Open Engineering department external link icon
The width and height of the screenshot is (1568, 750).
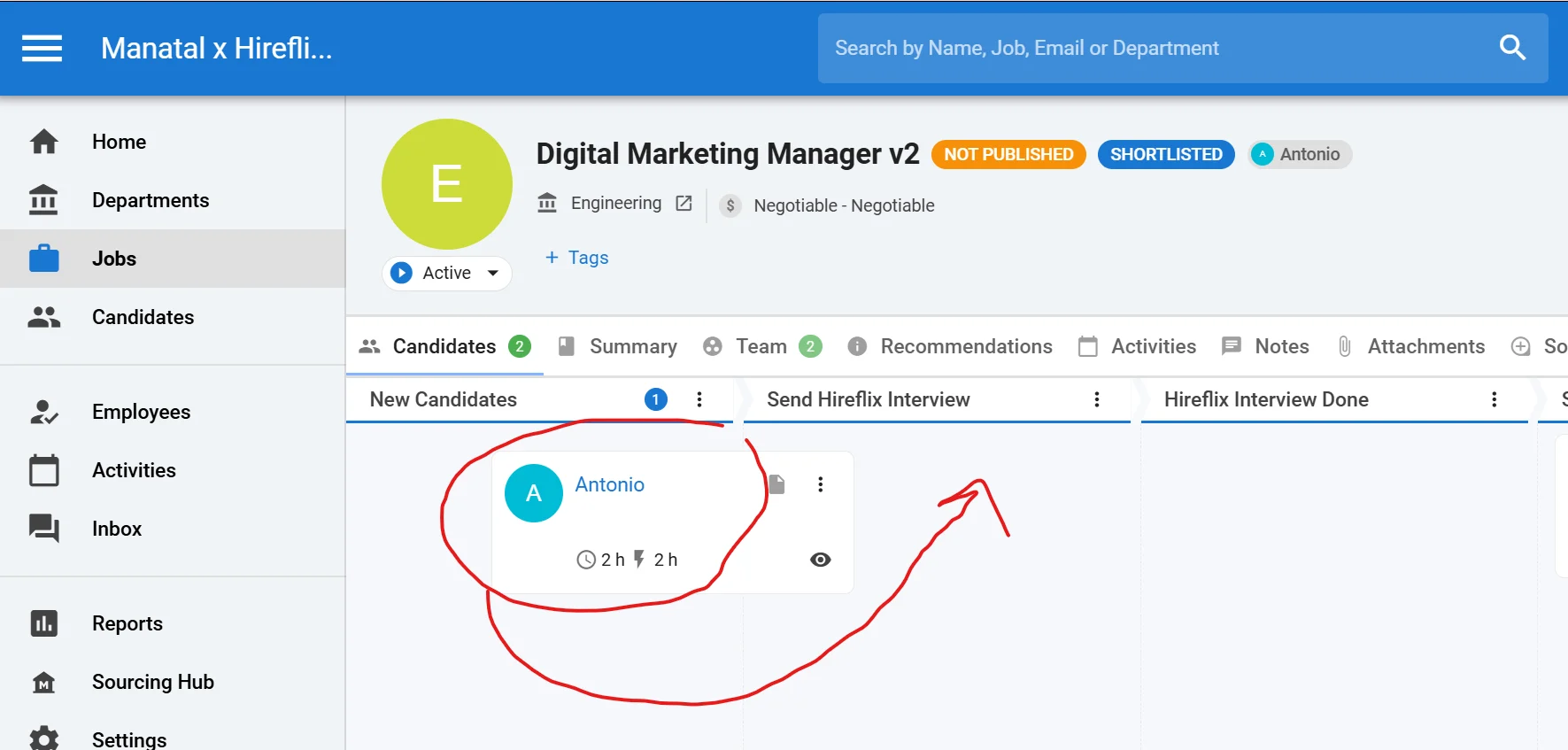click(x=684, y=204)
